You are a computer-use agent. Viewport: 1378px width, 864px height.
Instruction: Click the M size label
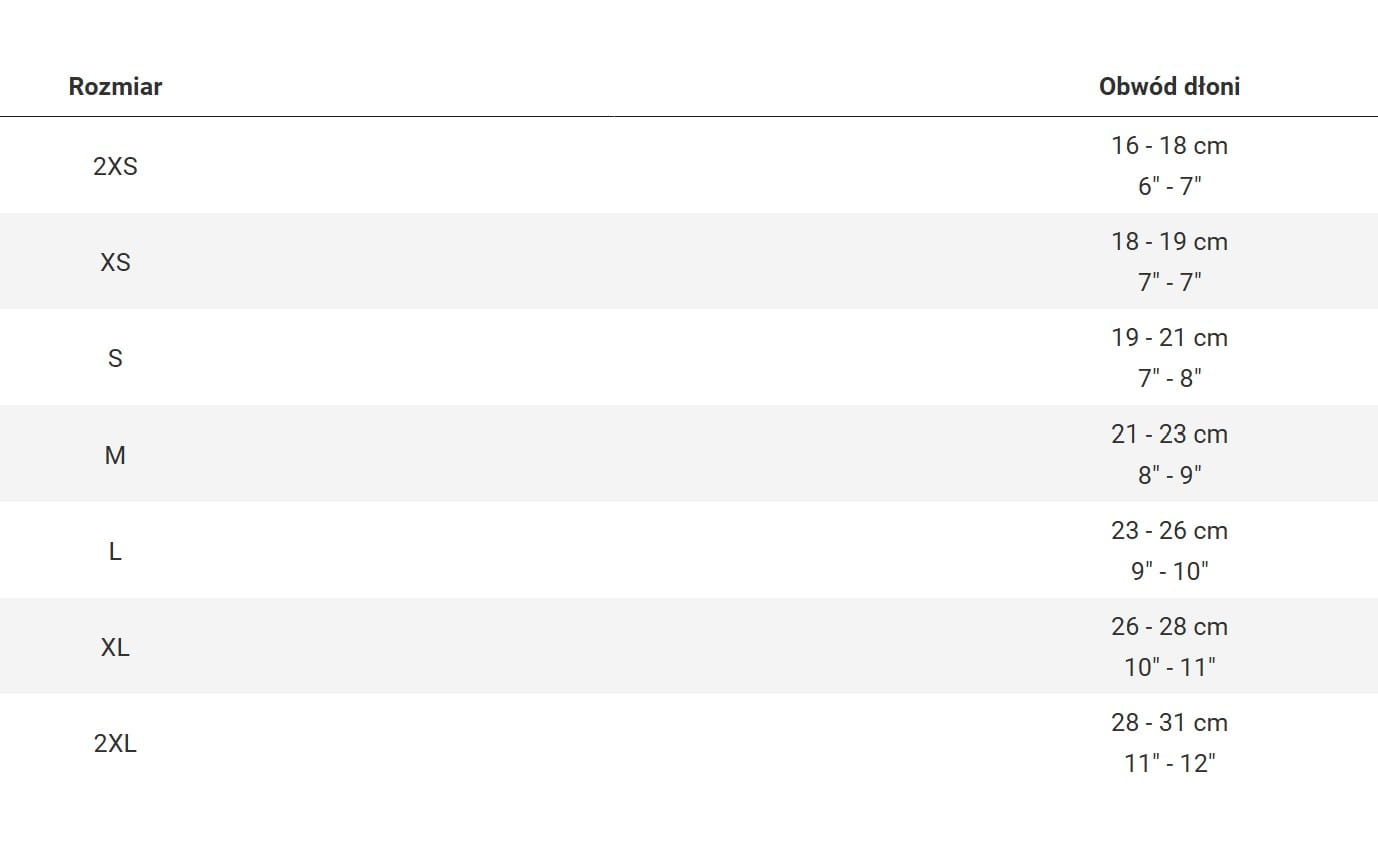115,455
